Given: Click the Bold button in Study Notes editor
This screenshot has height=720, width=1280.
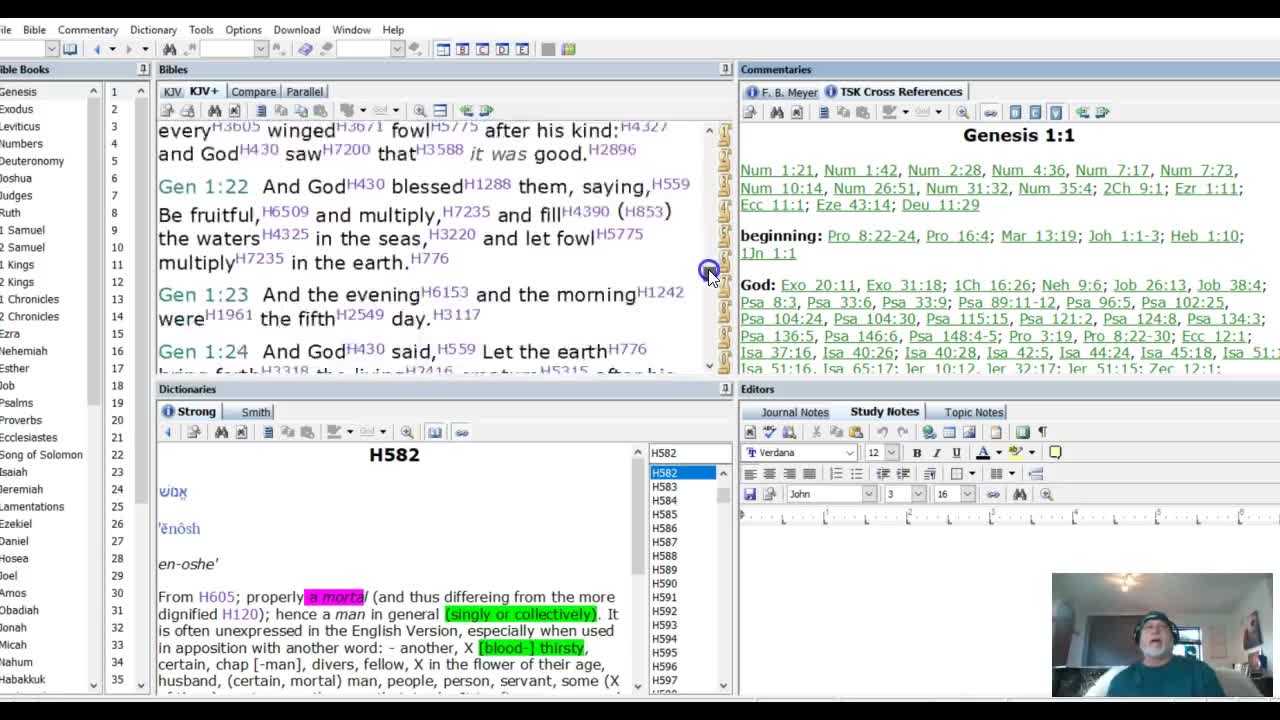Looking at the screenshot, I should point(916,453).
